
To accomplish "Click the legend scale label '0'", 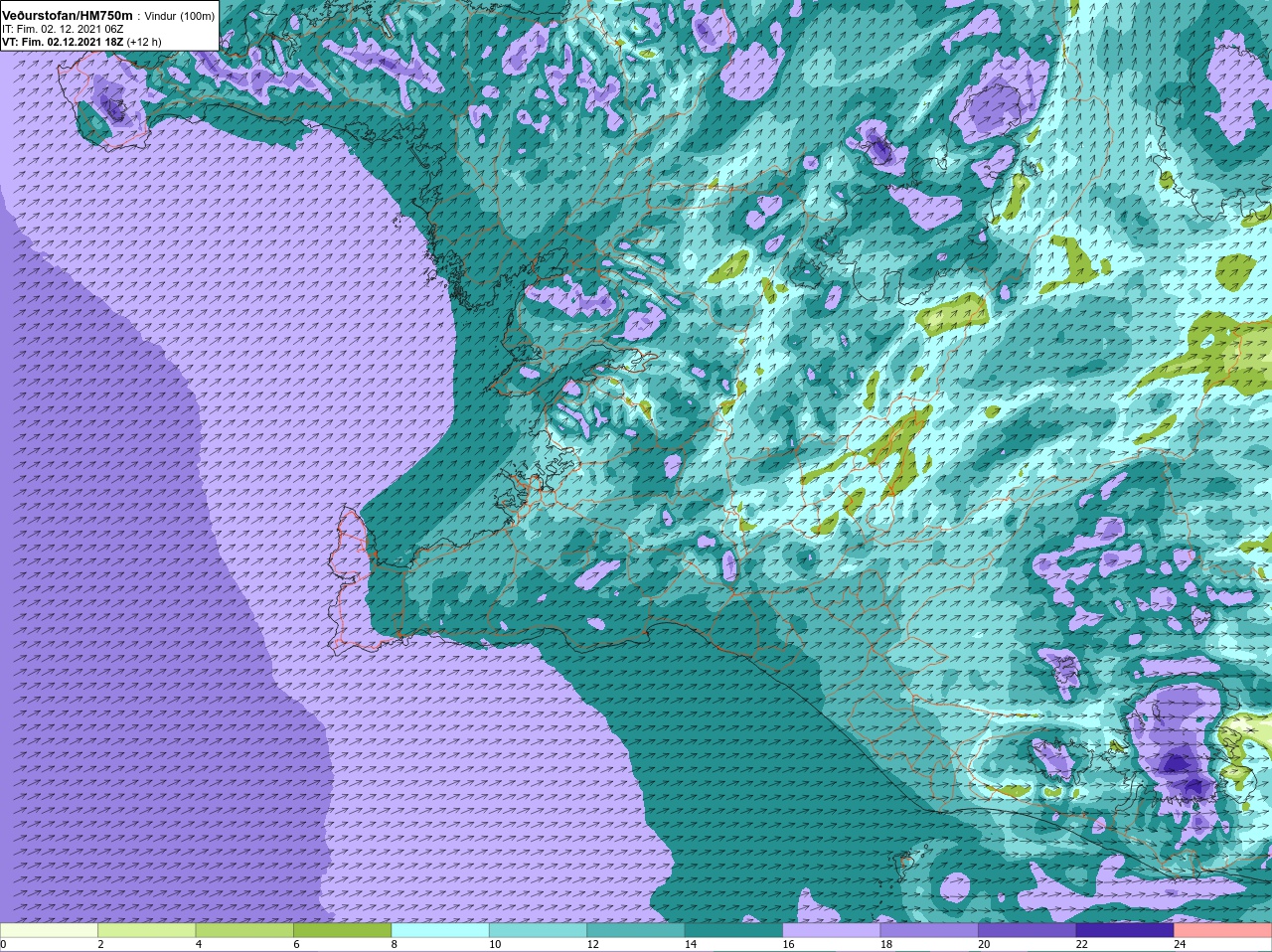I will tap(3, 944).
